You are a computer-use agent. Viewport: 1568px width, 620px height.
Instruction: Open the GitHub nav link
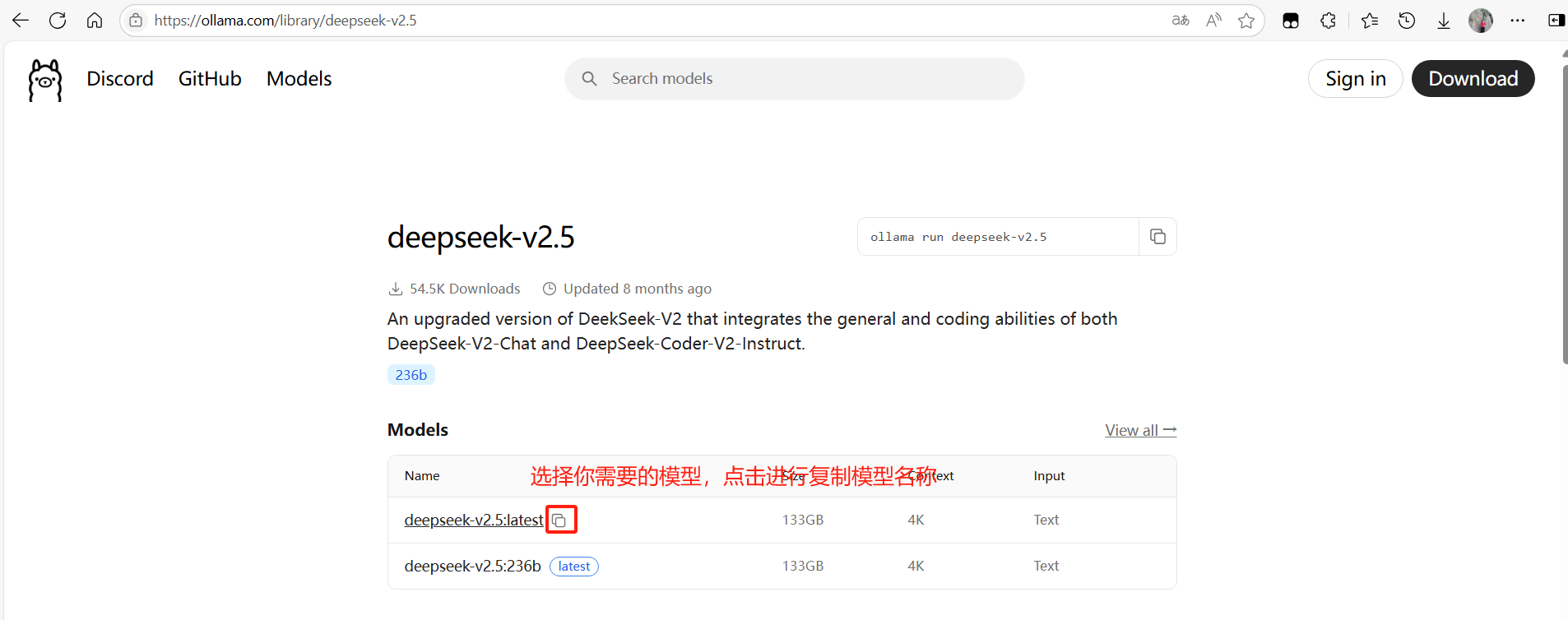(x=210, y=79)
